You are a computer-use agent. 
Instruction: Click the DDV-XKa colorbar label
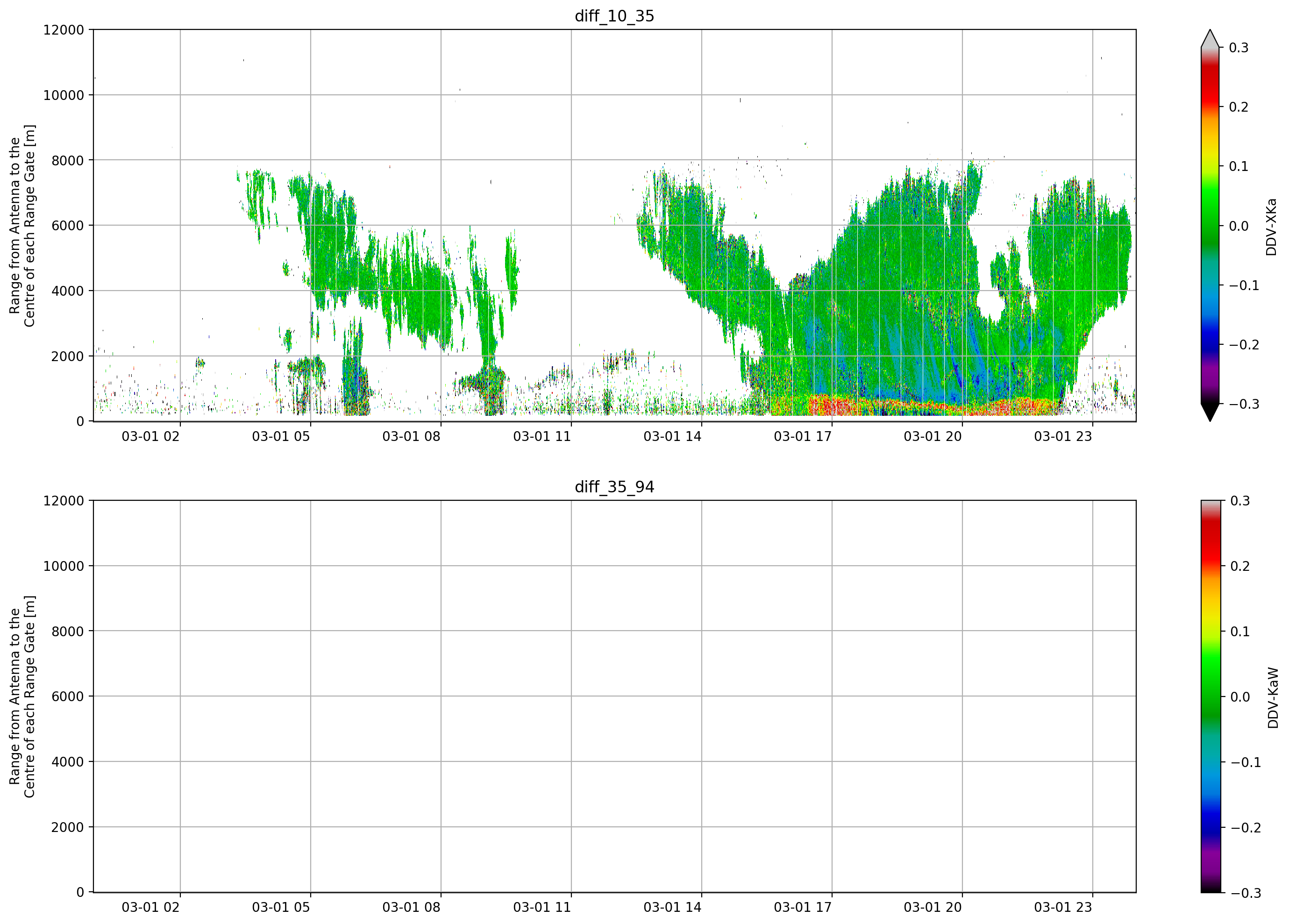pyautogui.click(x=1271, y=227)
